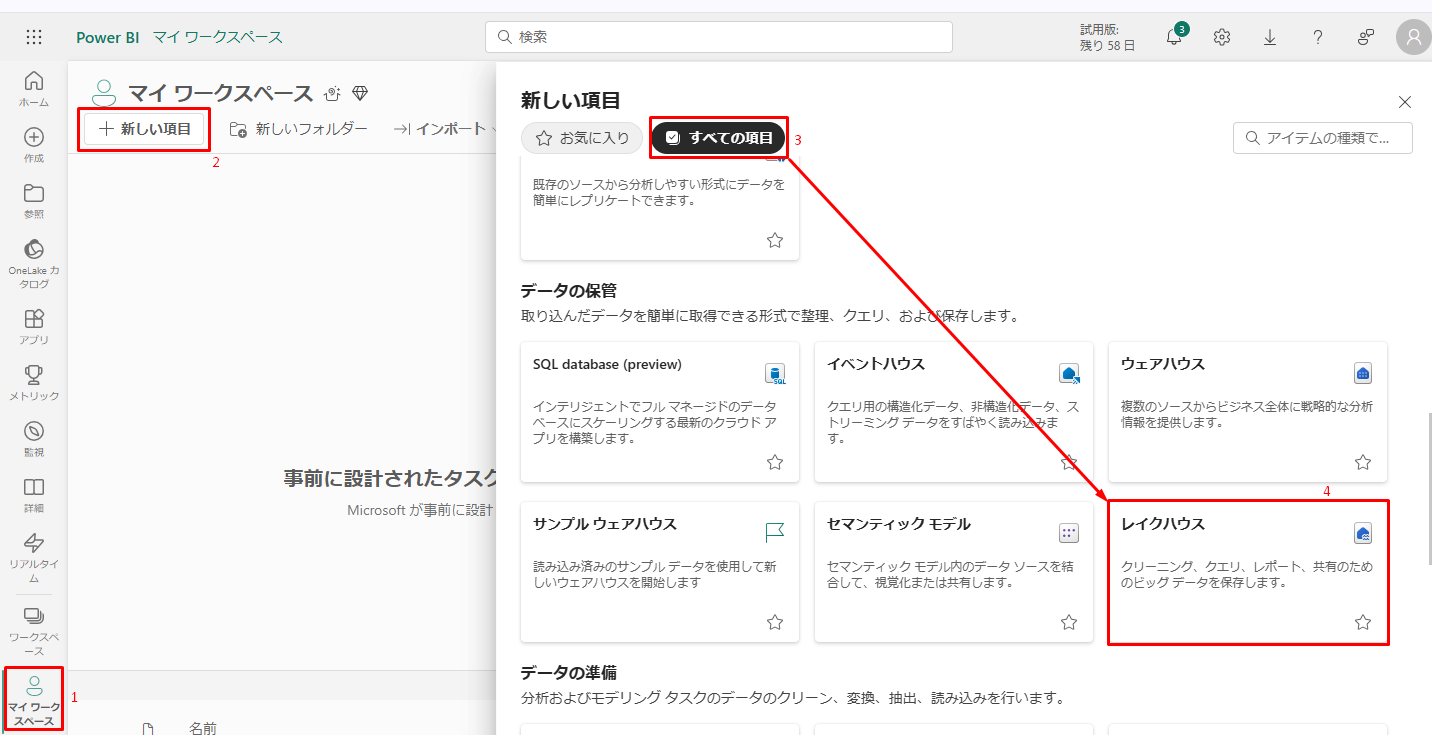Click the download arrow icon in header

coord(1270,37)
